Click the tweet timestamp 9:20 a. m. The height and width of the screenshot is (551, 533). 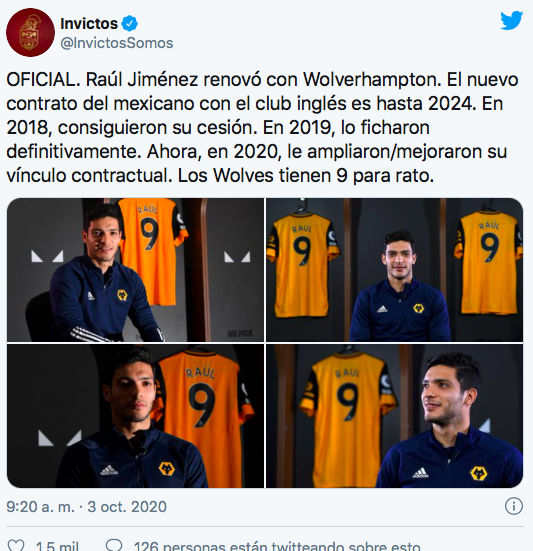tap(40, 507)
